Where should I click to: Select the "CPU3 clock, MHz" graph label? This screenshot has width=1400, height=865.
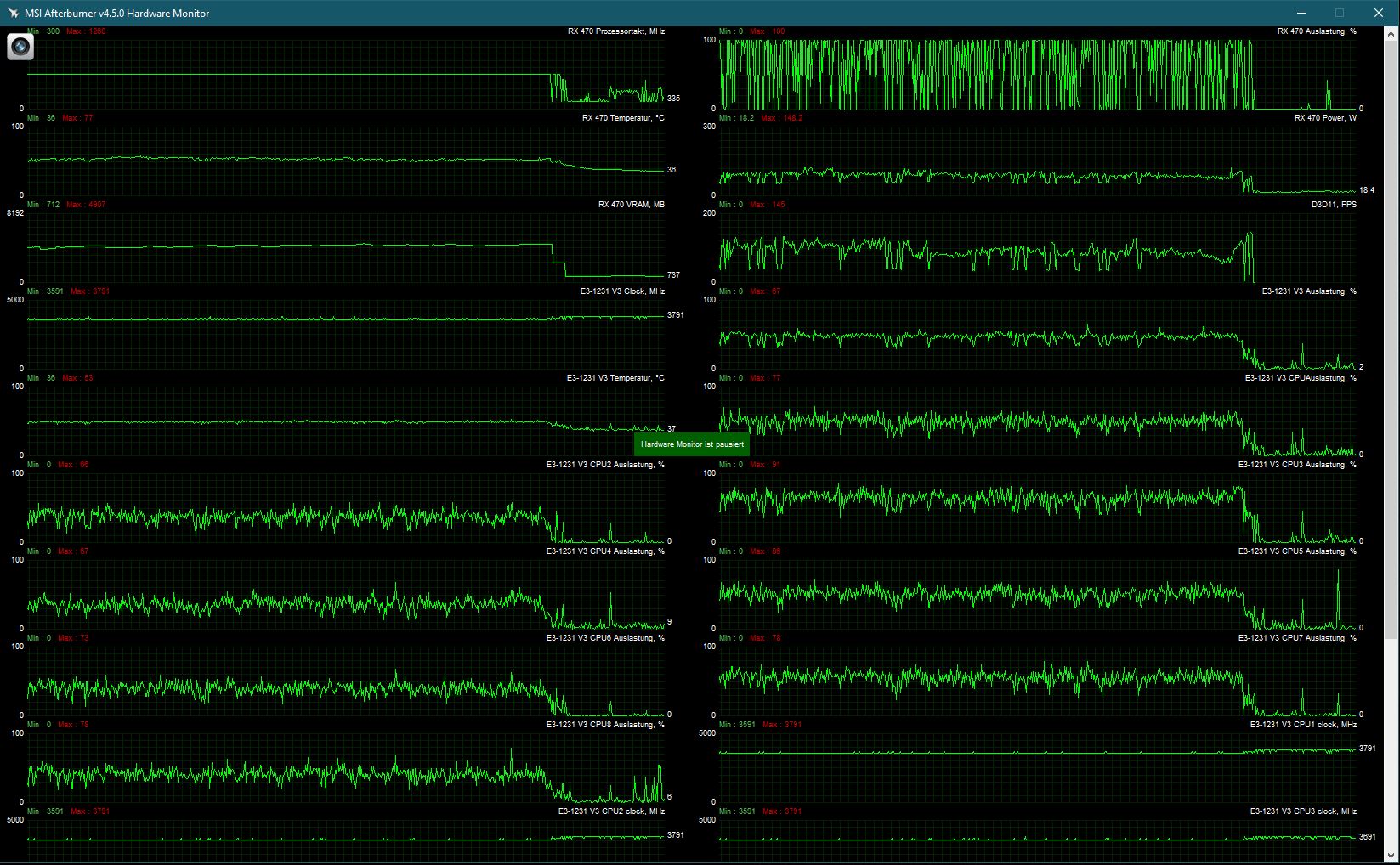point(1303,811)
